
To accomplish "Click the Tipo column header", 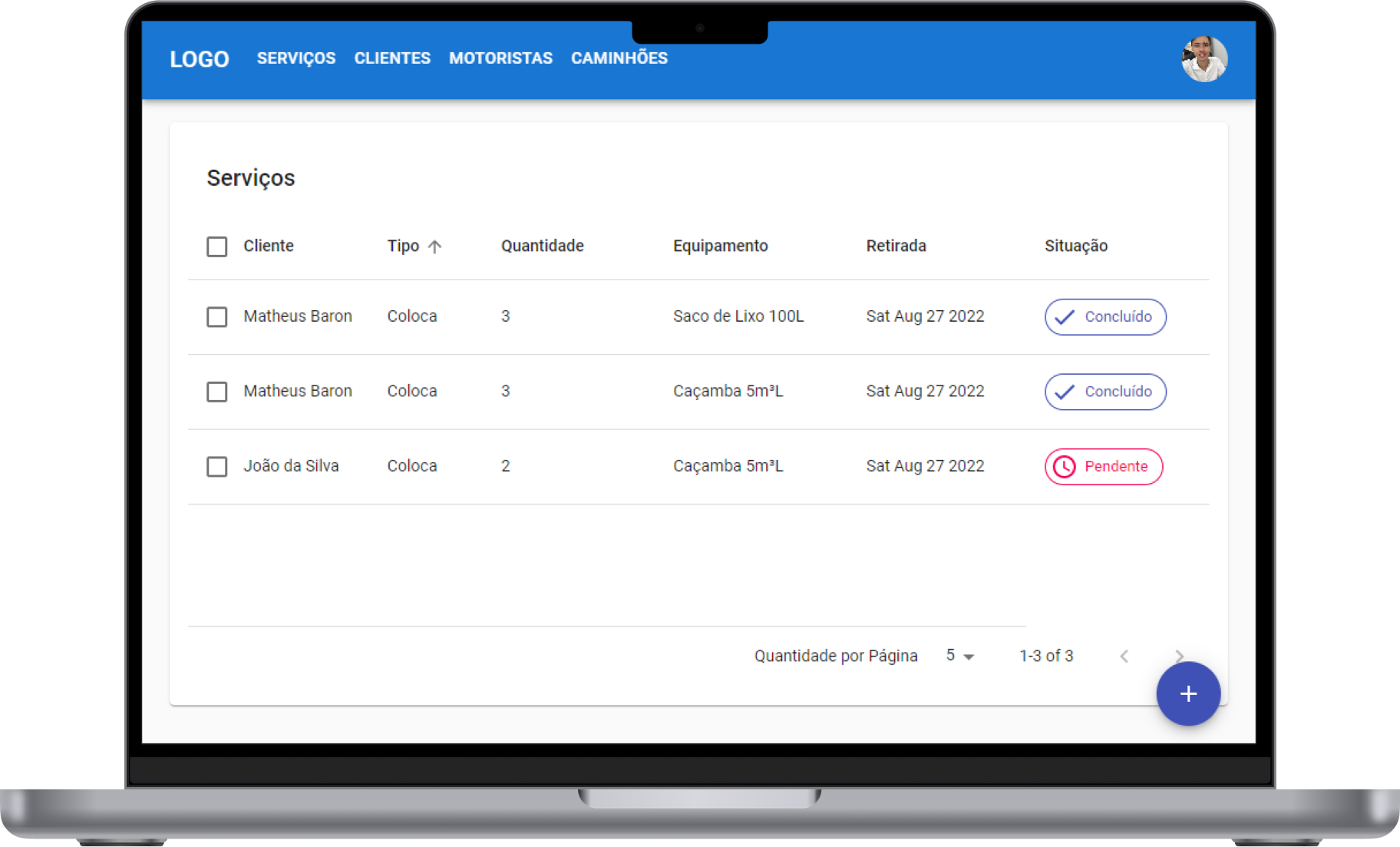I will (x=403, y=246).
